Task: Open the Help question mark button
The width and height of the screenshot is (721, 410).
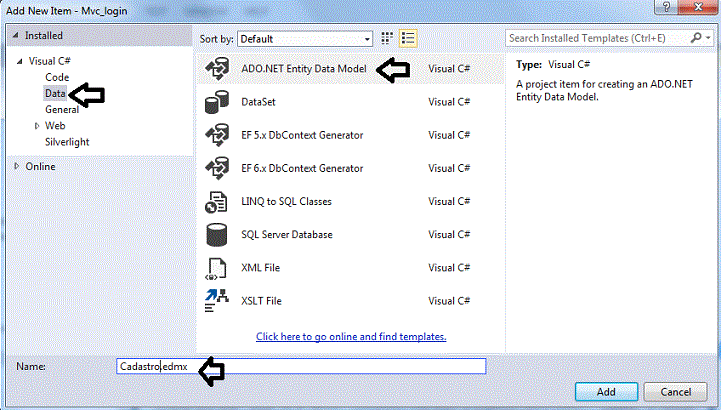Action: tap(667, 6)
